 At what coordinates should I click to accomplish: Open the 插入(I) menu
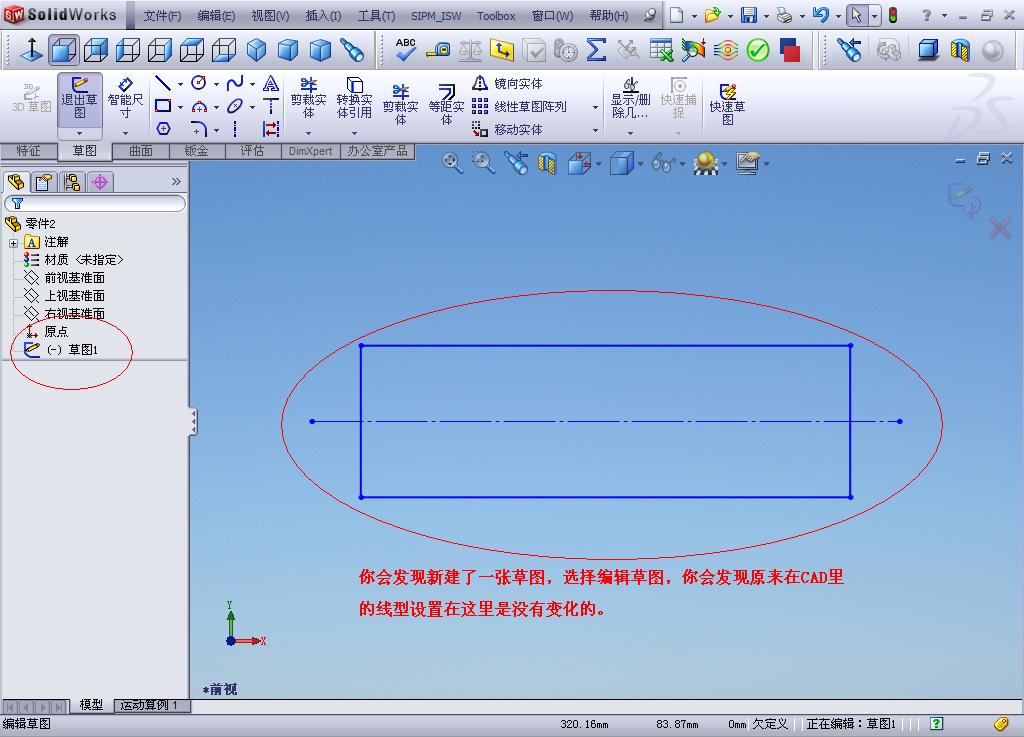pyautogui.click(x=323, y=16)
